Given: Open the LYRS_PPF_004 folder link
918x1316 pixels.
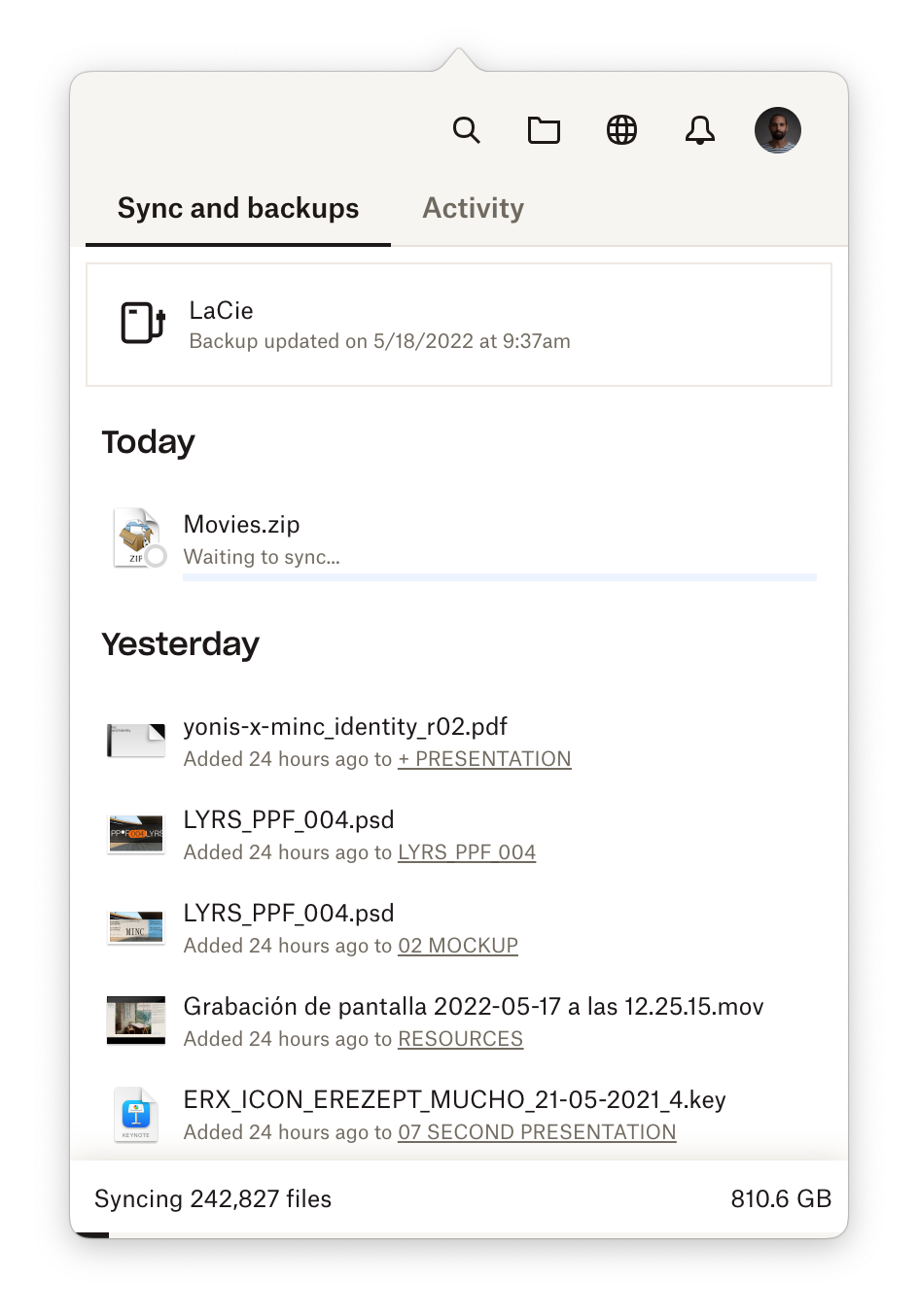Looking at the screenshot, I should tap(467, 852).
